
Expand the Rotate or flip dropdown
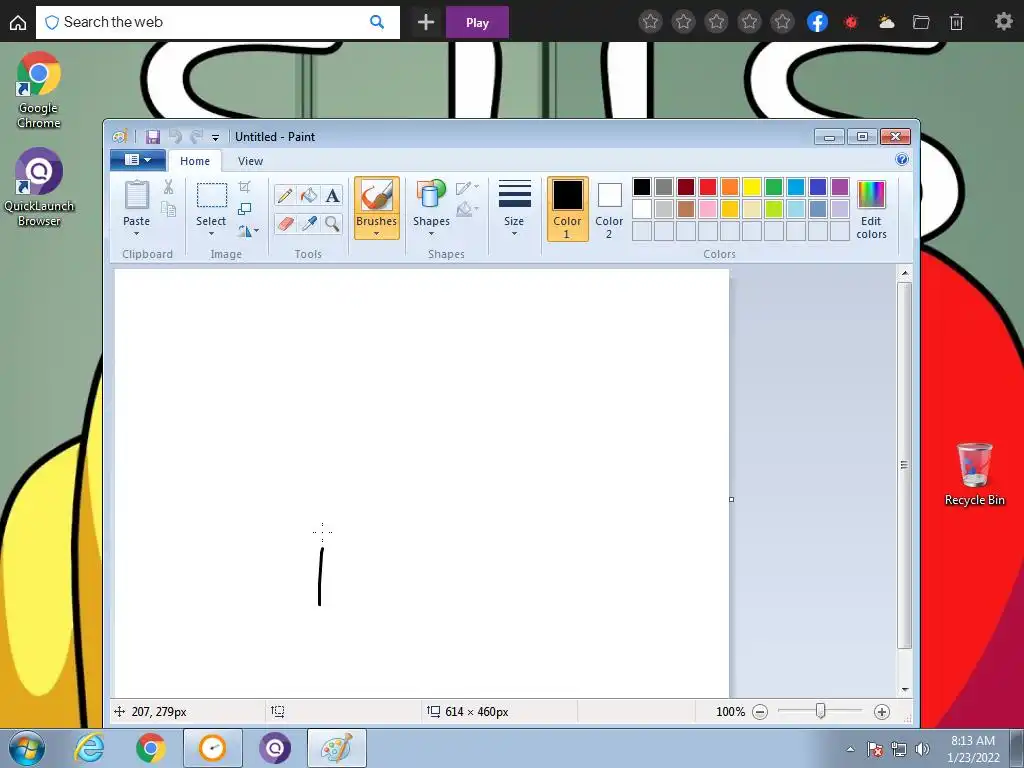point(248,231)
